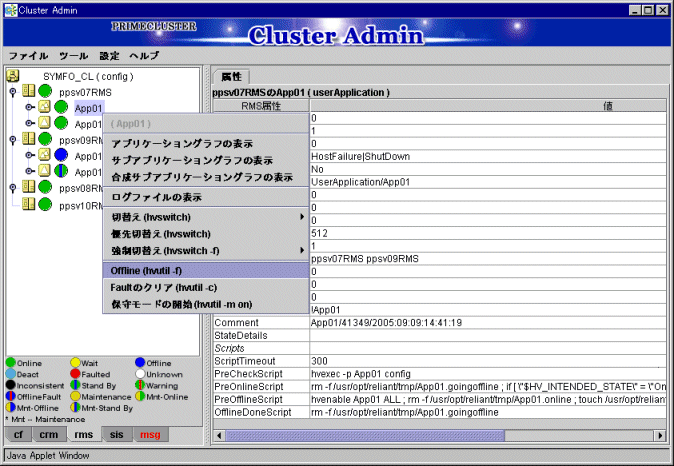Collapse the ppsv08RMS tree node
The height and width of the screenshot is (466, 674).
tap(13, 187)
